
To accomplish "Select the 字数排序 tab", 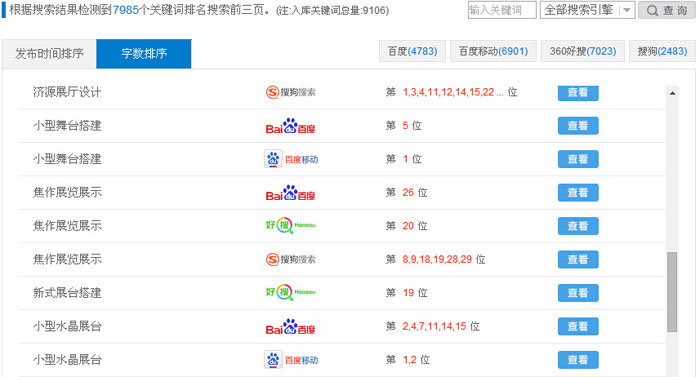I will (144, 54).
